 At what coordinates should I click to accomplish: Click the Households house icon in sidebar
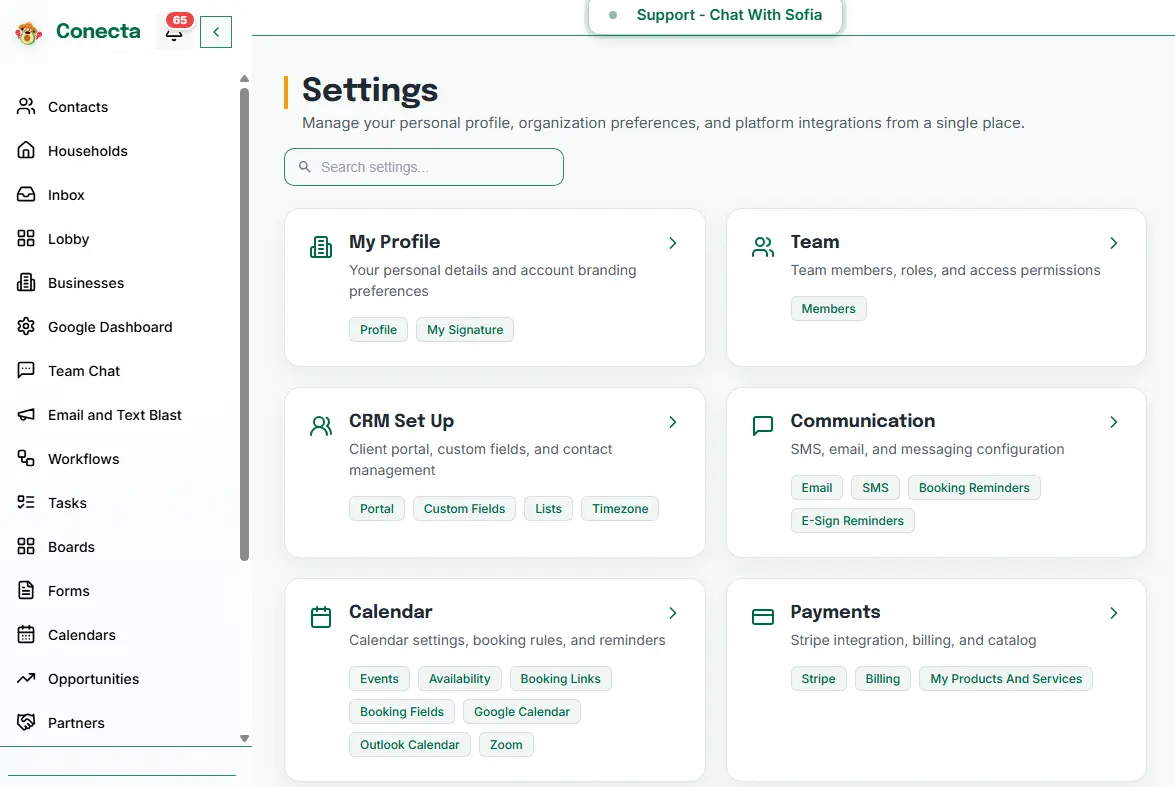point(26,151)
